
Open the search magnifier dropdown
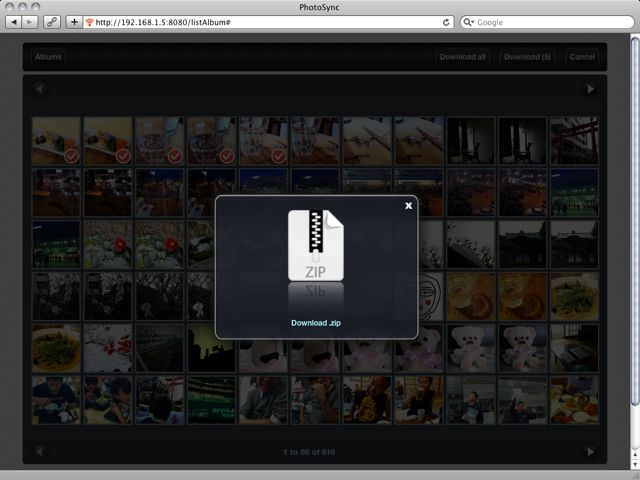[469, 22]
